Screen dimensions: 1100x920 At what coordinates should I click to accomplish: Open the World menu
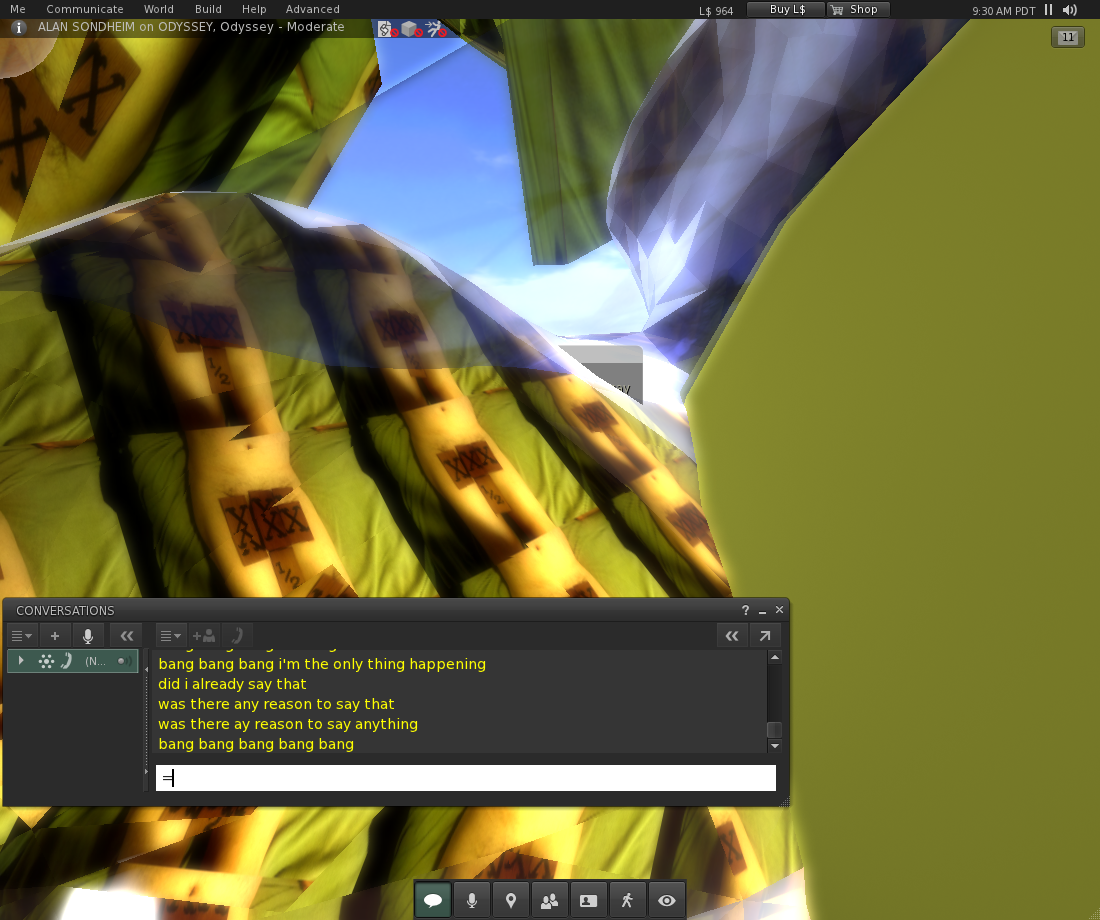(158, 9)
